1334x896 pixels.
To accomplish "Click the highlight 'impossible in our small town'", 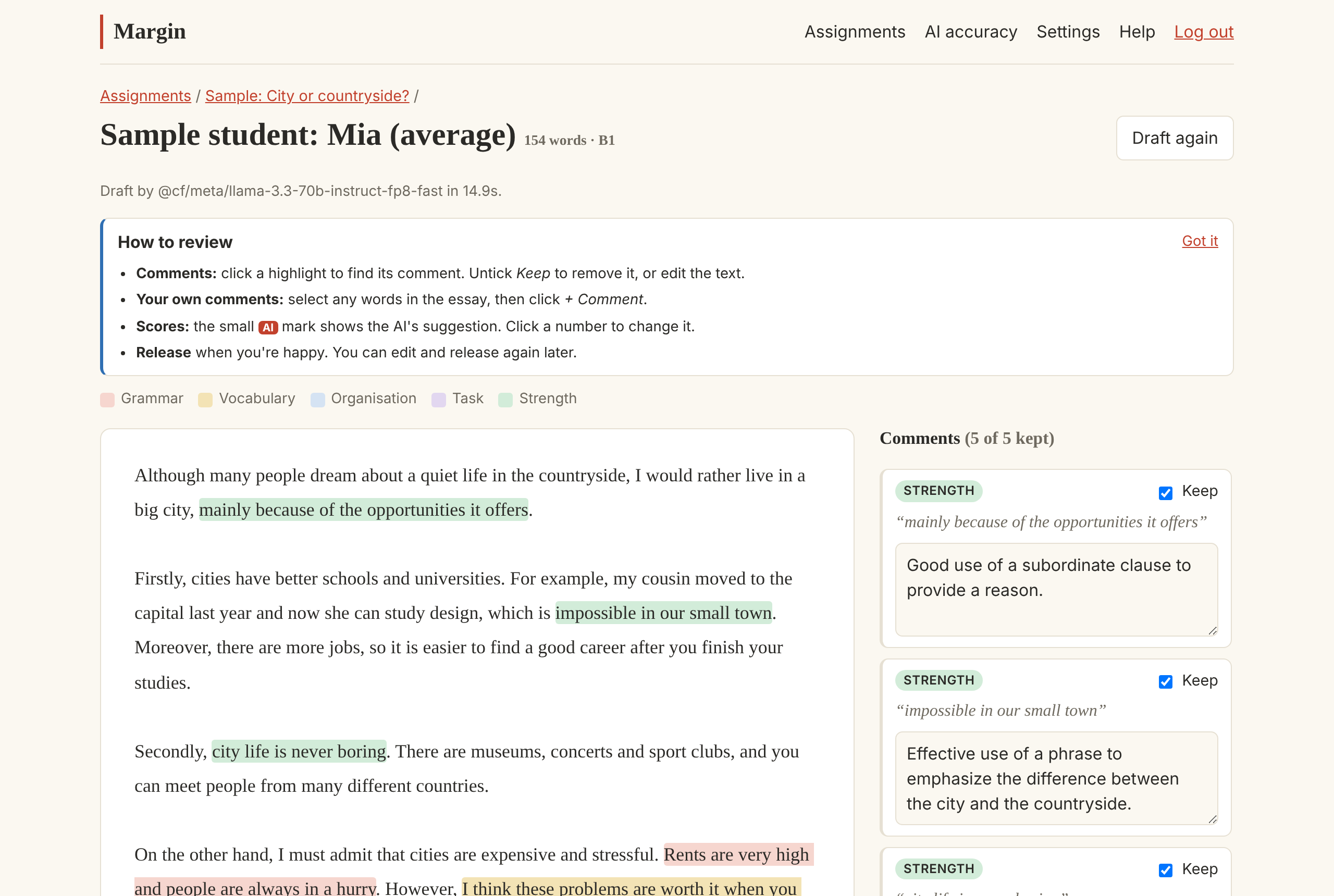I will point(663,613).
